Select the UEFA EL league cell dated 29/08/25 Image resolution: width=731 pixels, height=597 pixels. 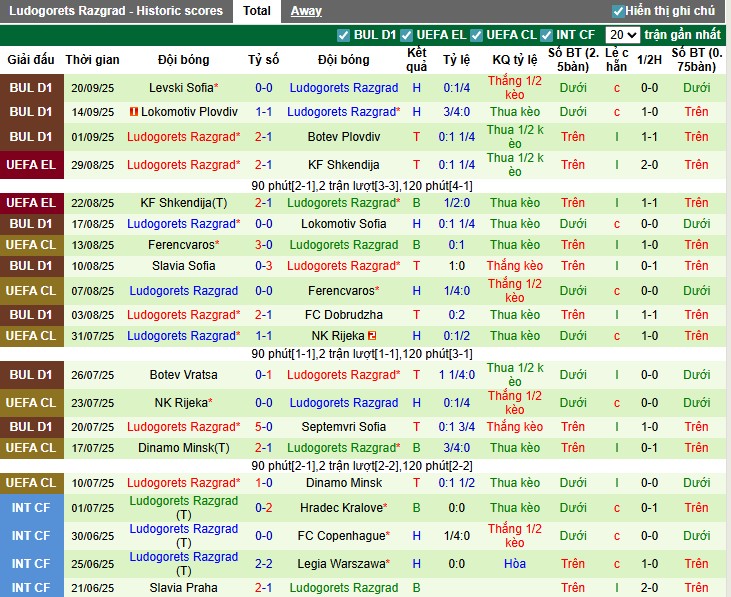coord(31,165)
